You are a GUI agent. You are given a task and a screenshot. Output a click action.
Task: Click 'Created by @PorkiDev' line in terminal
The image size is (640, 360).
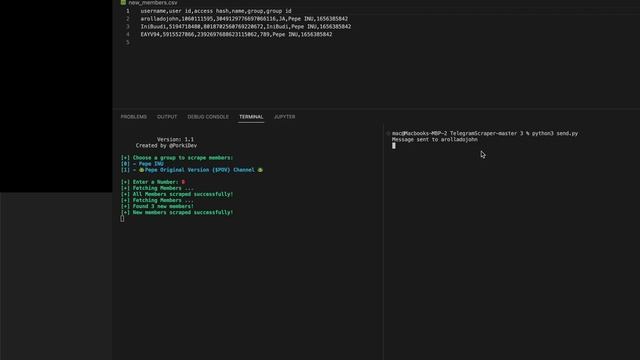(x=166, y=145)
